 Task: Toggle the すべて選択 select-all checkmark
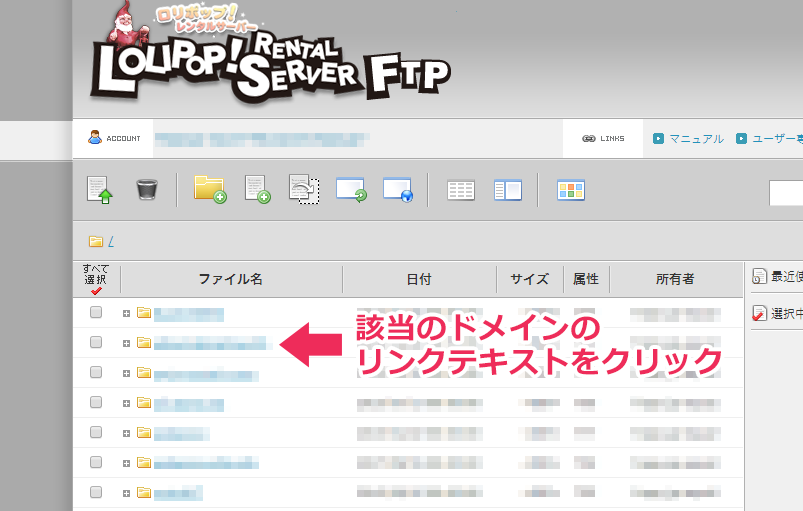[x=96, y=291]
